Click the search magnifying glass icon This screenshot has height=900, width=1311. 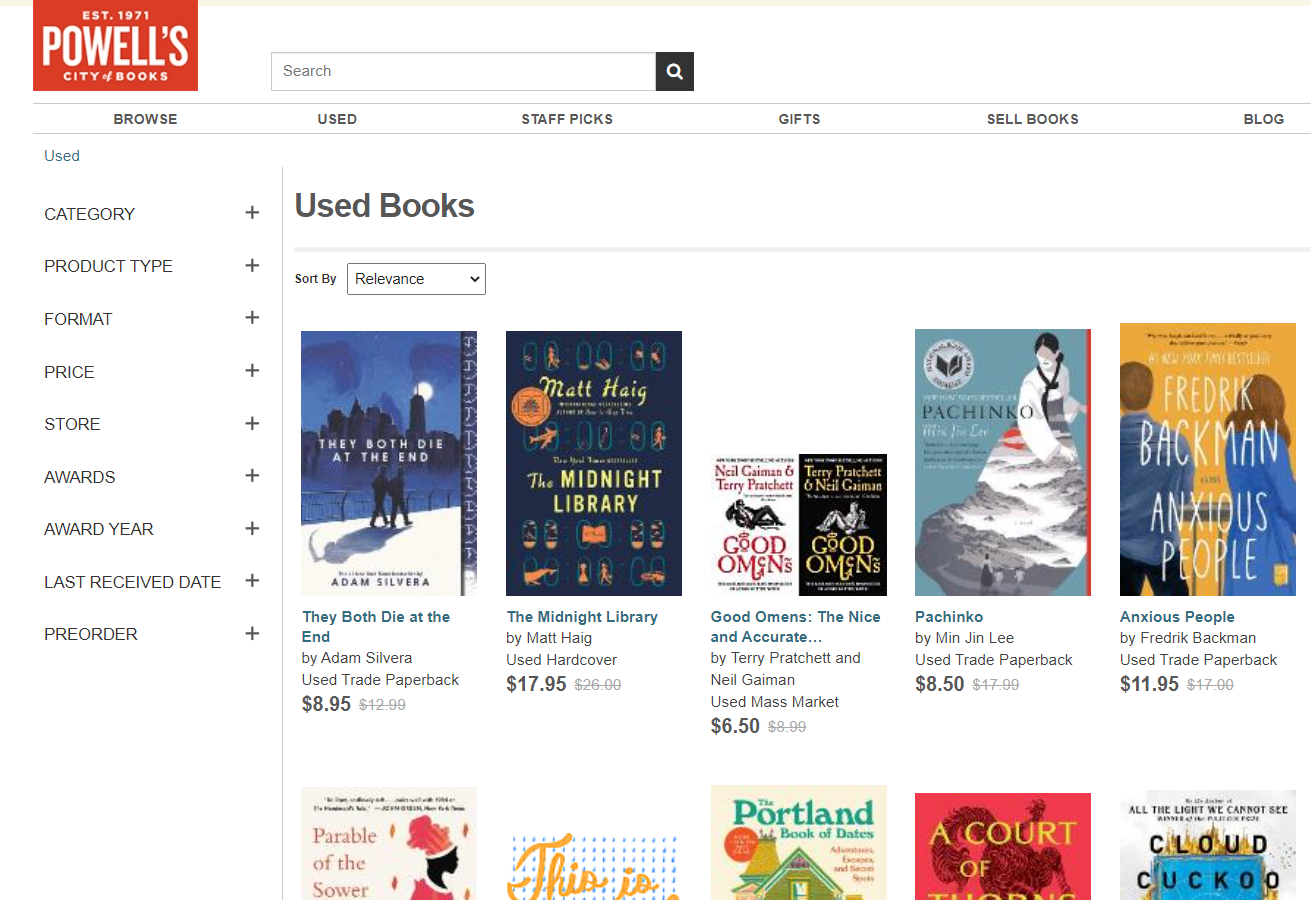[x=673, y=71]
